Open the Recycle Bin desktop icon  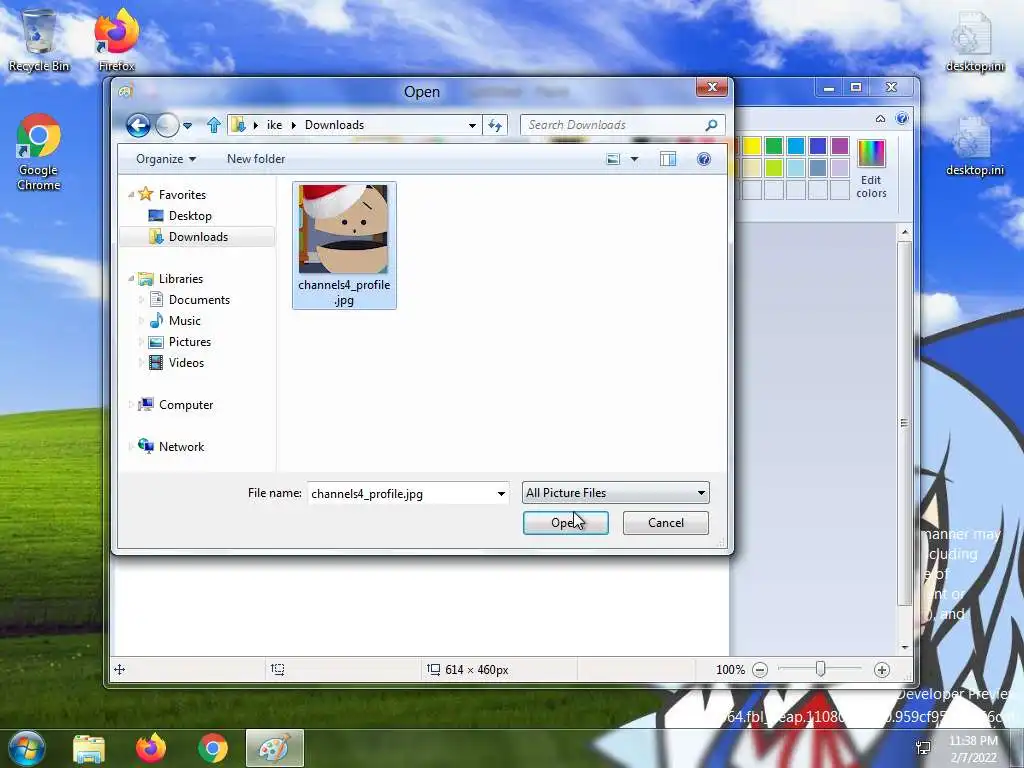click(x=39, y=40)
